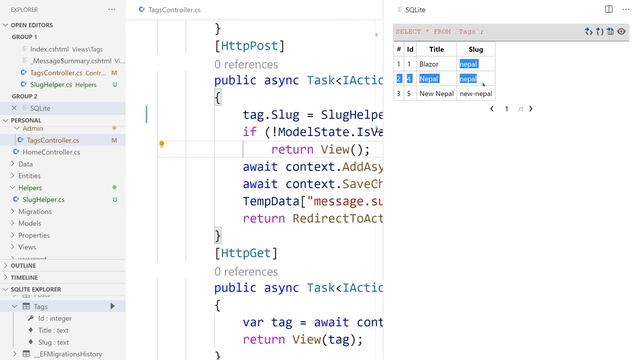
Task: Click the Title column header in results
Action: [436, 49]
